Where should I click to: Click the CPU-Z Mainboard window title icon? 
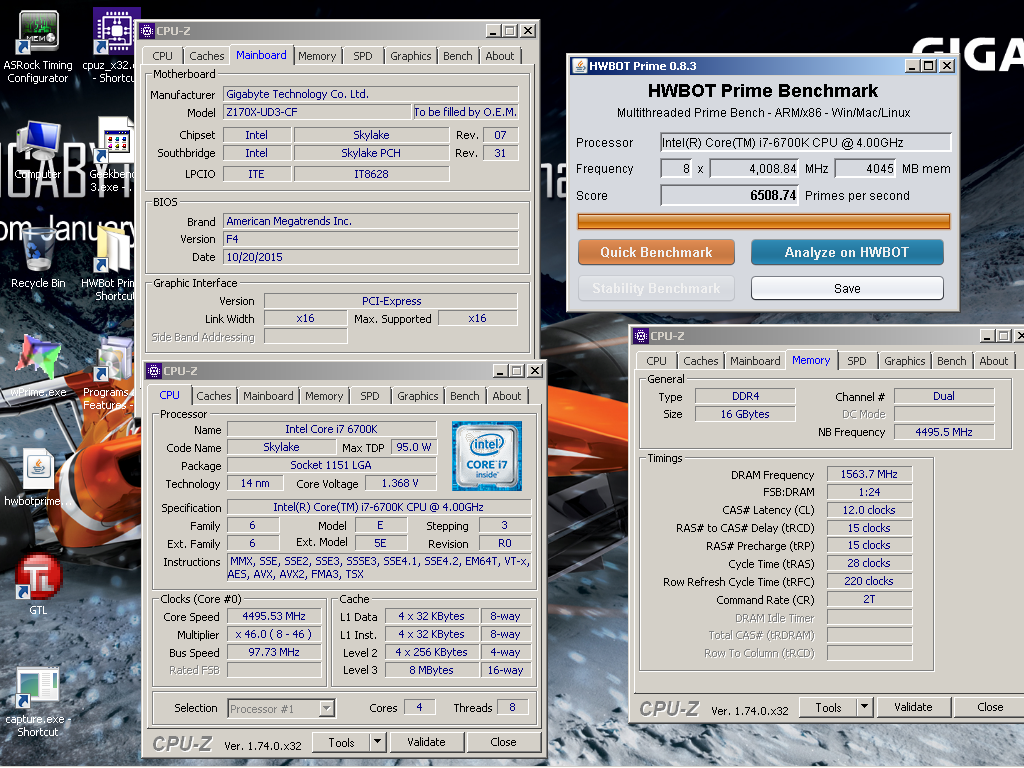(148, 31)
